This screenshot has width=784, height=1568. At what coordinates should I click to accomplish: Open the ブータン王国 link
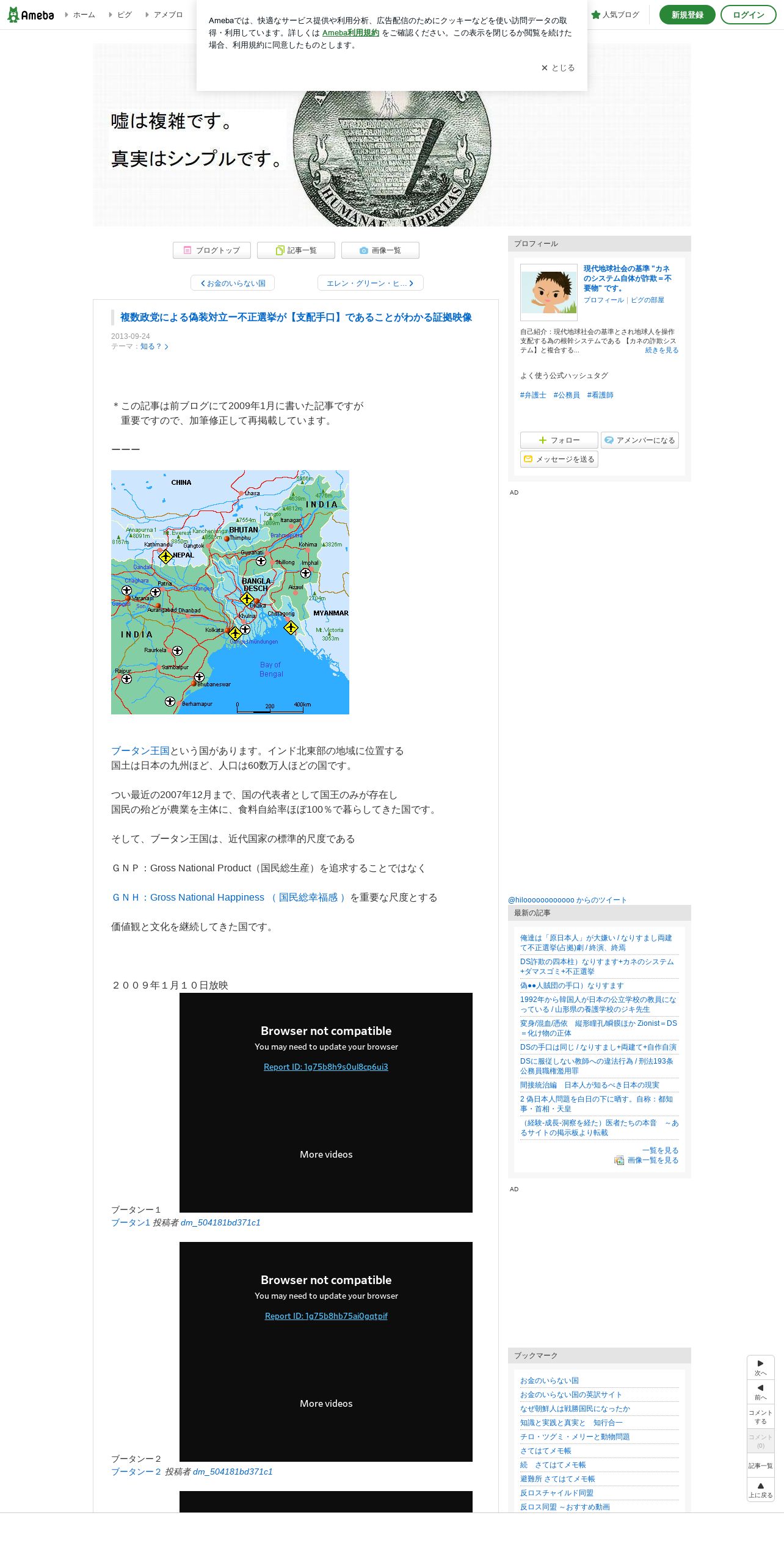pos(140,751)
